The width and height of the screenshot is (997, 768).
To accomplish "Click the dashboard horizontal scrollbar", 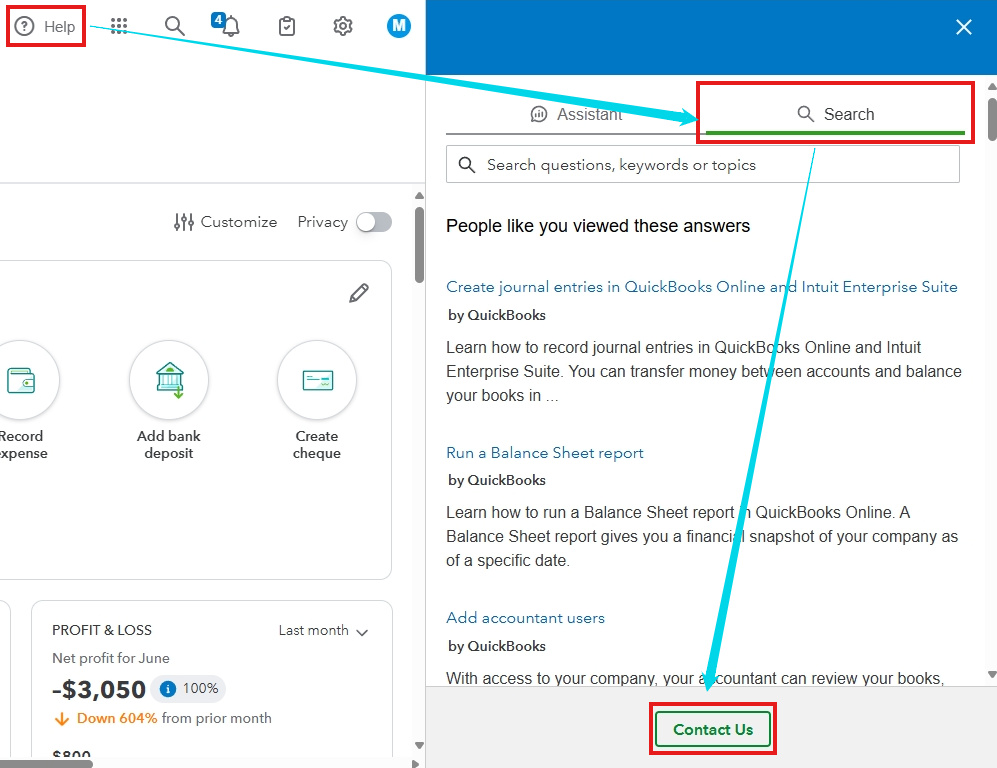I will click(x=46, y=764).
